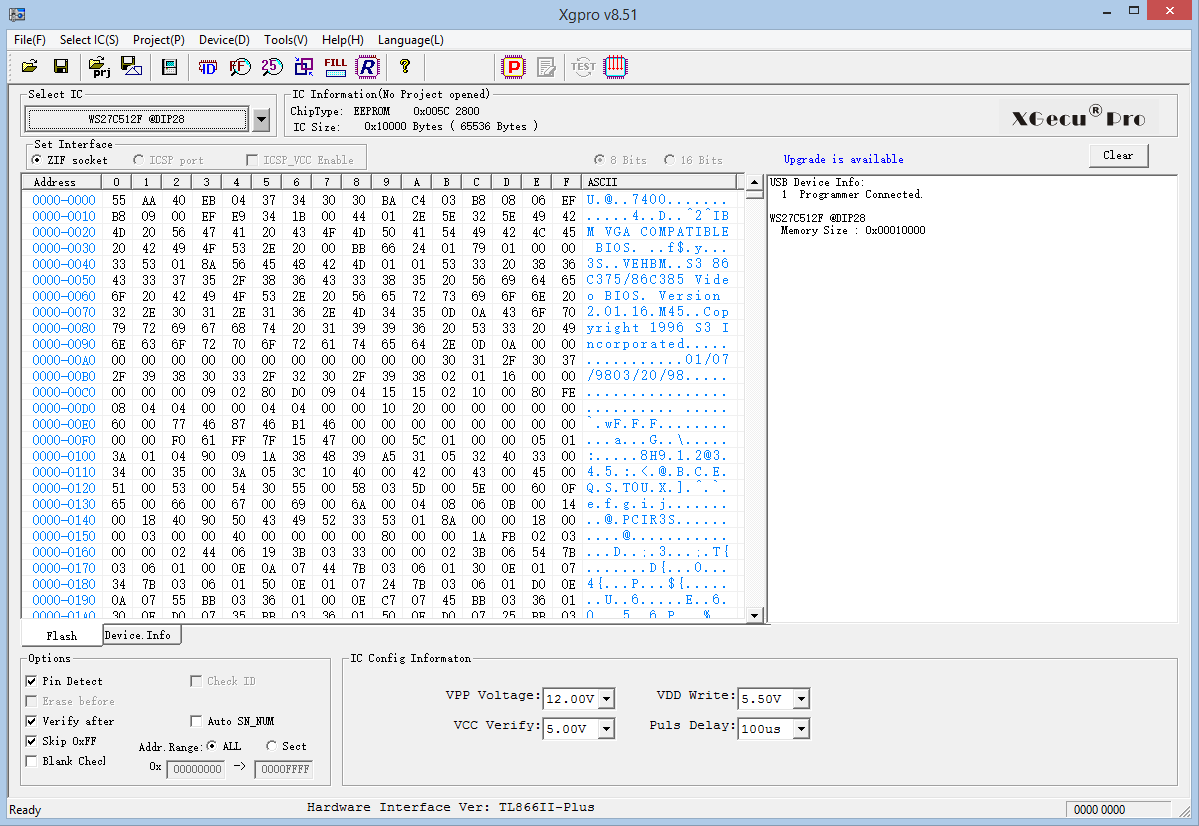Open Select IC(S) menu
Image resolution: width=1199 pixels, height=826 pixels.
pyautogui.click(x=89, y=40)
